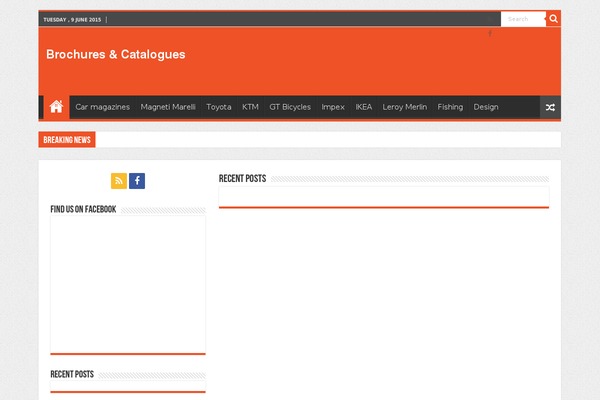The width and height of the screenshot is (600, 400).
Task: Select the Toyota menu item
Action: point(219,107)
